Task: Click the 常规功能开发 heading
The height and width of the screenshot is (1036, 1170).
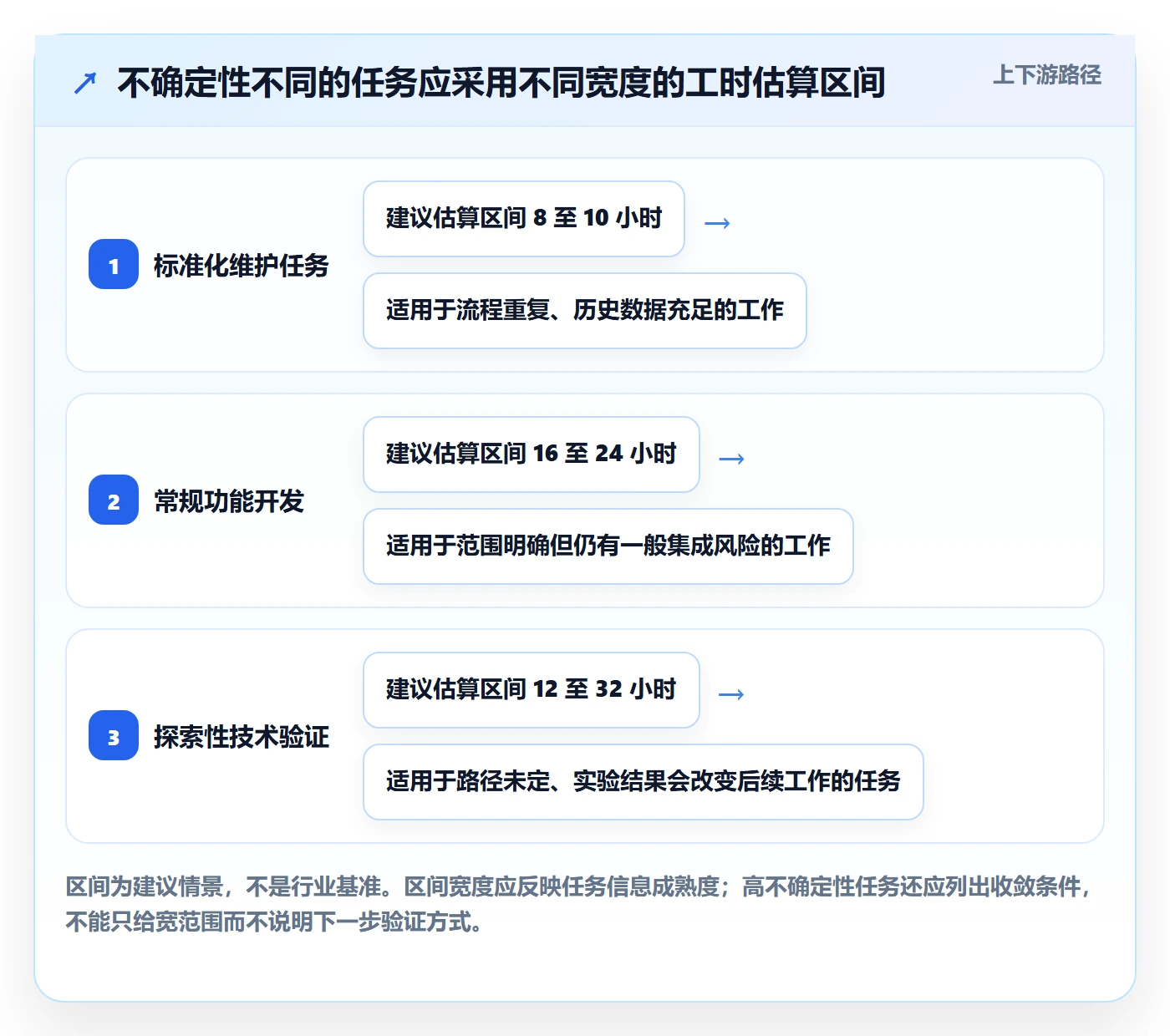Action: coord(229,501)
